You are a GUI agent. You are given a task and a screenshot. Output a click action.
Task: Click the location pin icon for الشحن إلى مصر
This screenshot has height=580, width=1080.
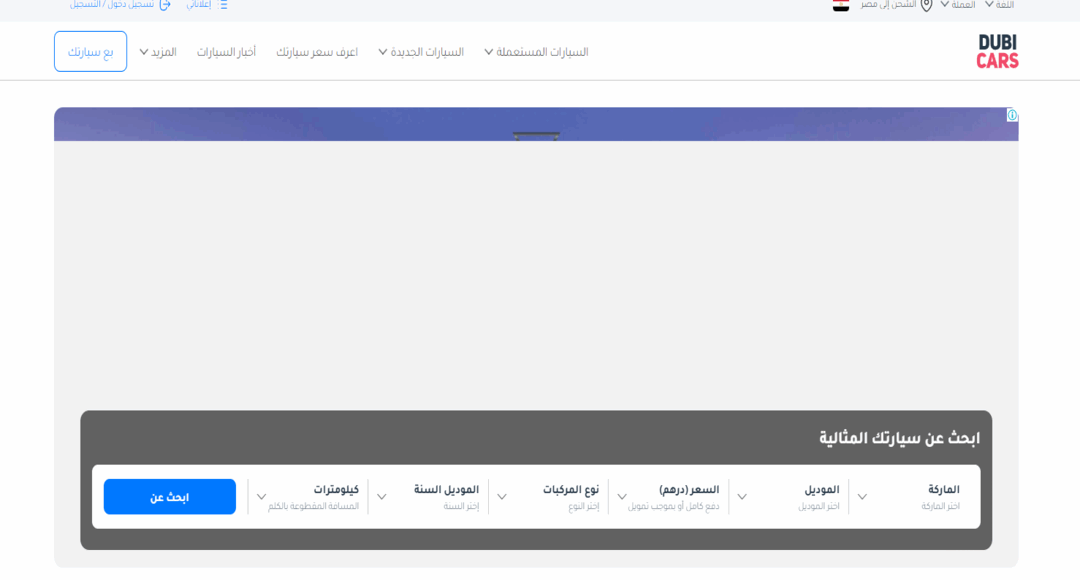927,5
